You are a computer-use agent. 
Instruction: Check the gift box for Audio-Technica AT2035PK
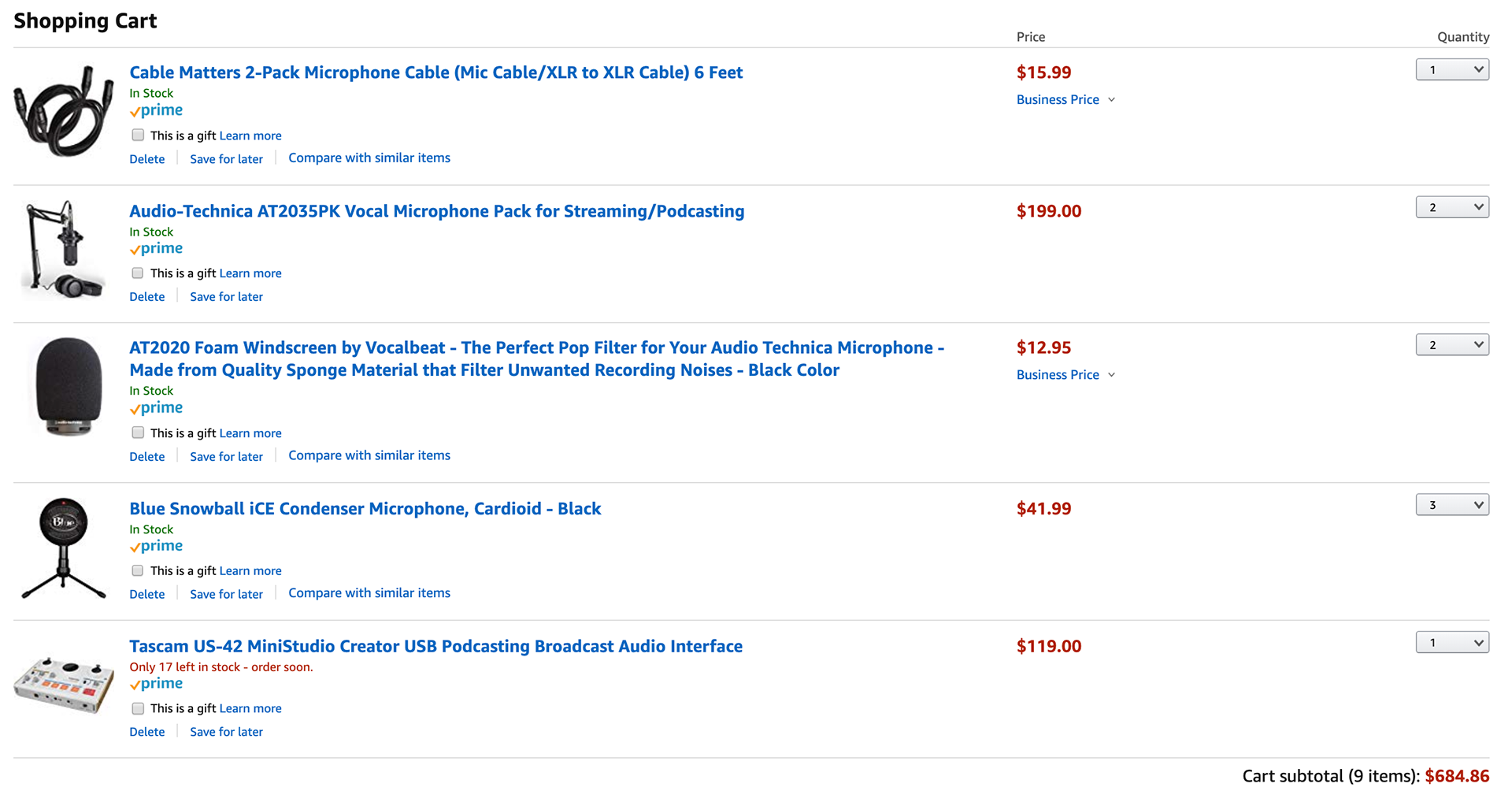(x=138, y=273)
